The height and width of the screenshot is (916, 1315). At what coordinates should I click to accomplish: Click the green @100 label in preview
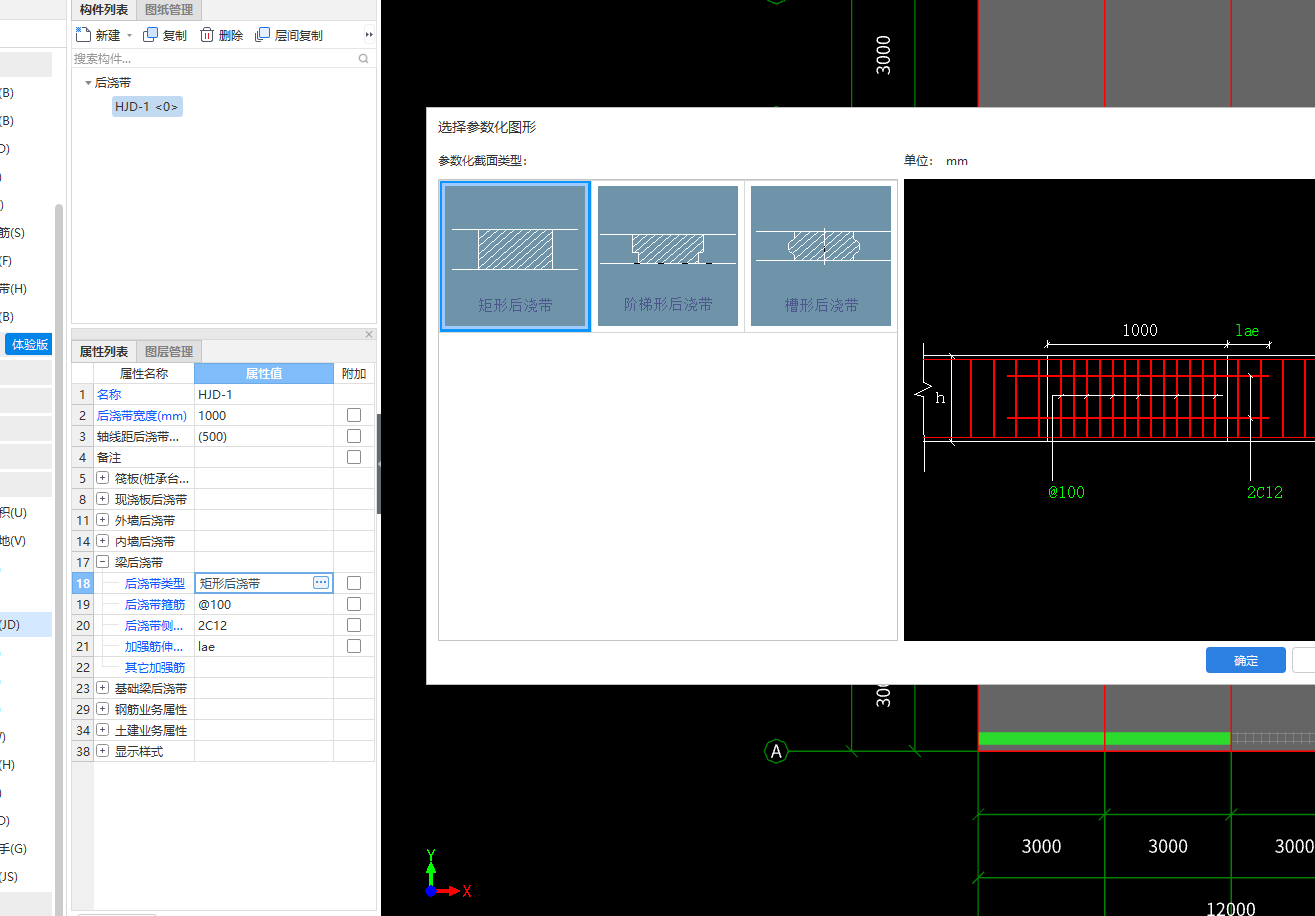1066,492
